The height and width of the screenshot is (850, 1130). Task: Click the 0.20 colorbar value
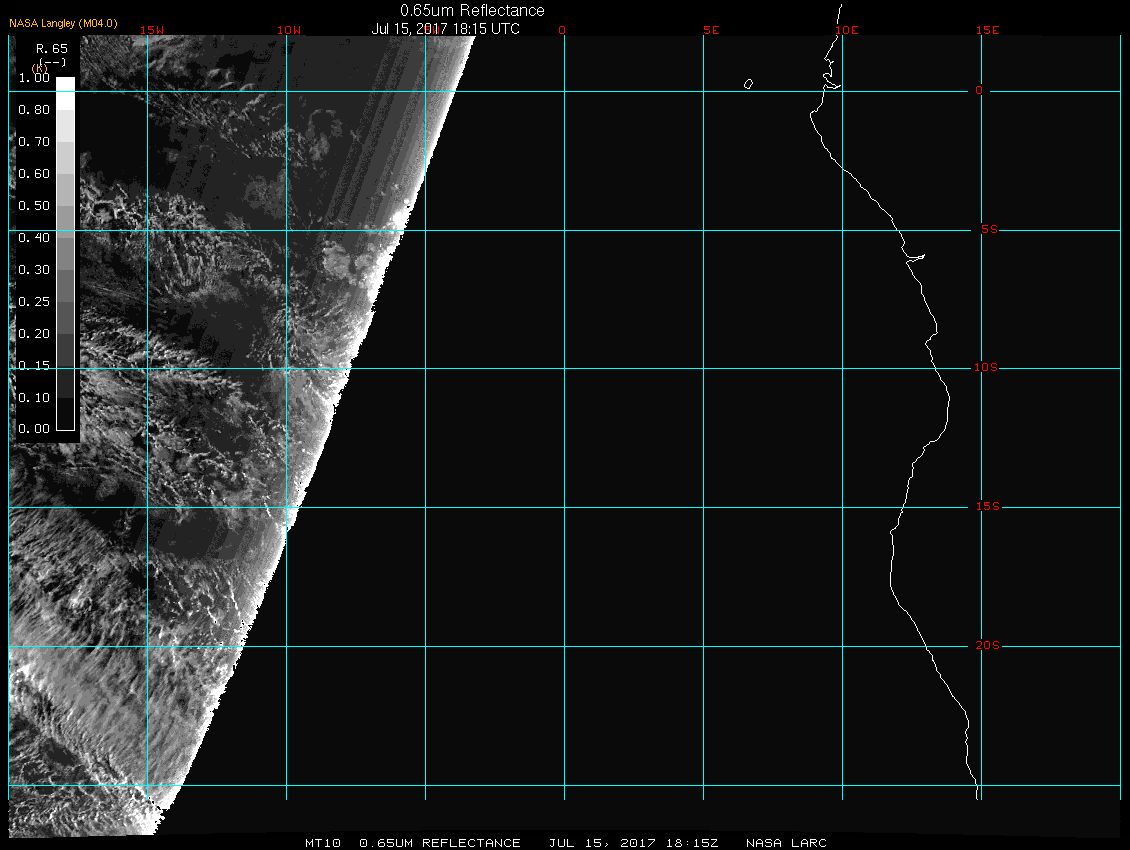34,334
